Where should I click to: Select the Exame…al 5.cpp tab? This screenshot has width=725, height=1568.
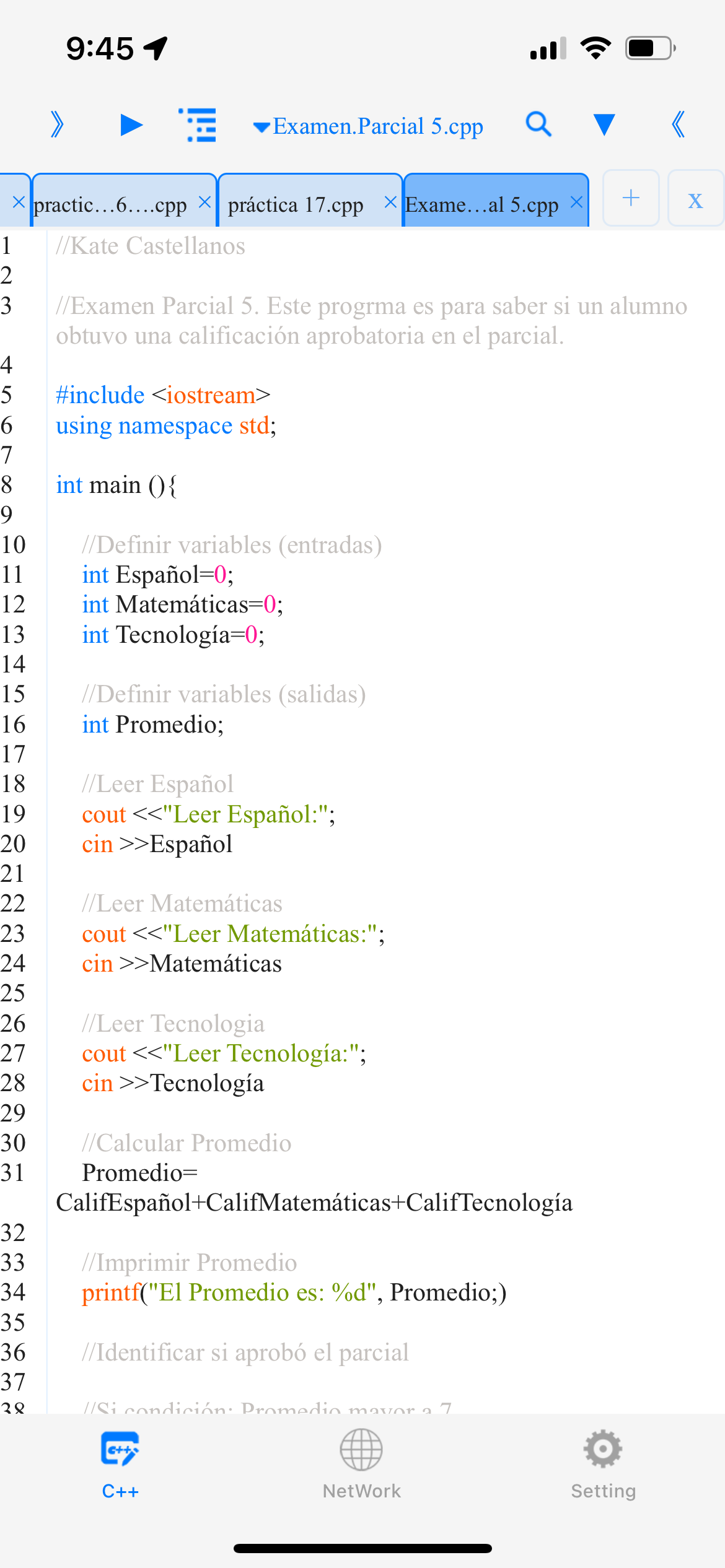pos(481,204)
